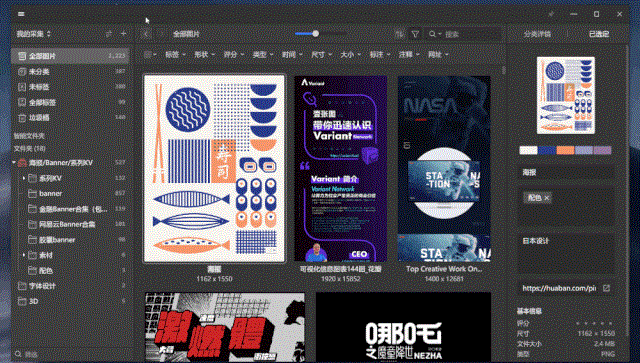Pick the light periwinkle color swatch
Image resolution: width=640 pixels, height=363 pixels.
[584, 150]
